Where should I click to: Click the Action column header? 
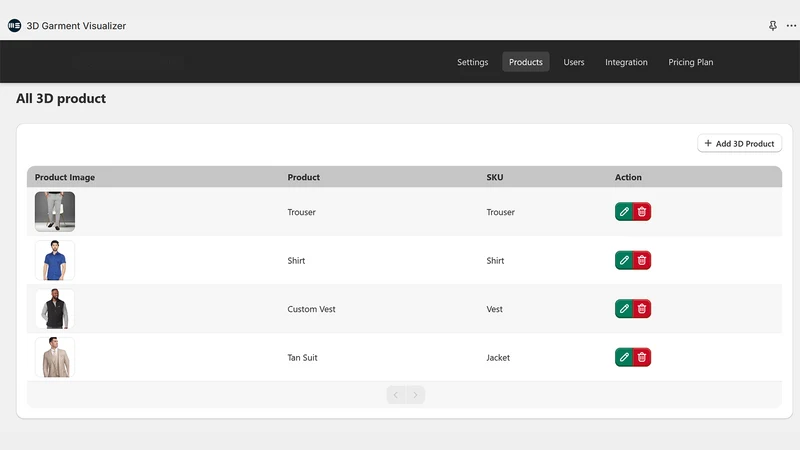coord(628,177)
